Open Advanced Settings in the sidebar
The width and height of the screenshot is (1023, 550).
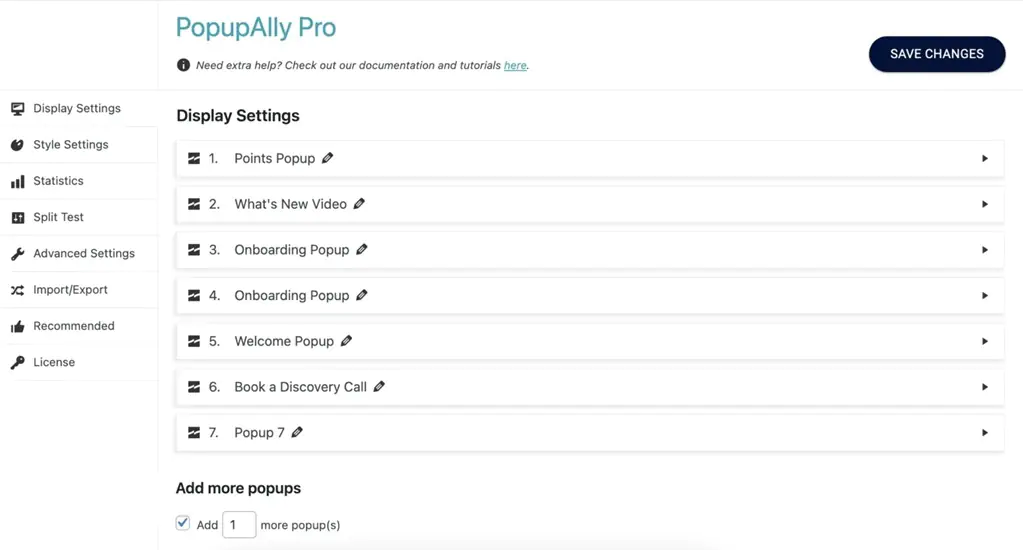point(83,254)
